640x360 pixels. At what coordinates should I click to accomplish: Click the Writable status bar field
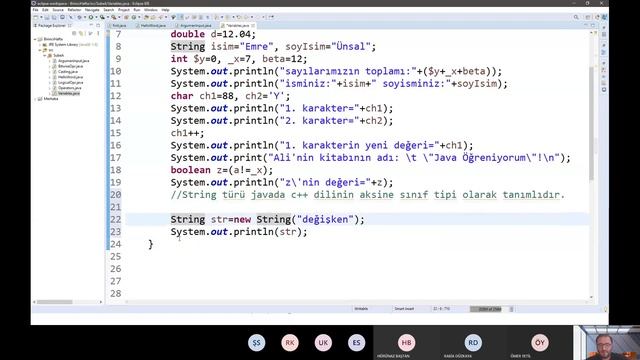click(361, 309)
